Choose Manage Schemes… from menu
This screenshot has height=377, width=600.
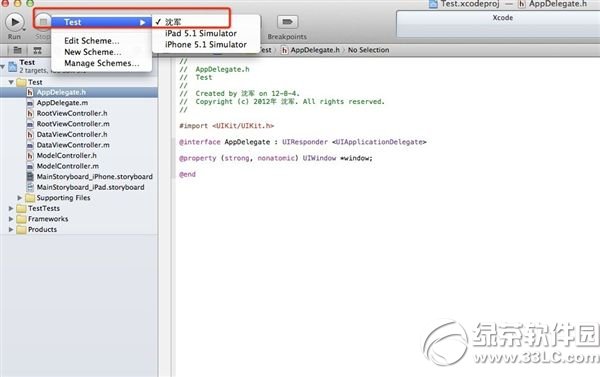click(x=102, y=63)
